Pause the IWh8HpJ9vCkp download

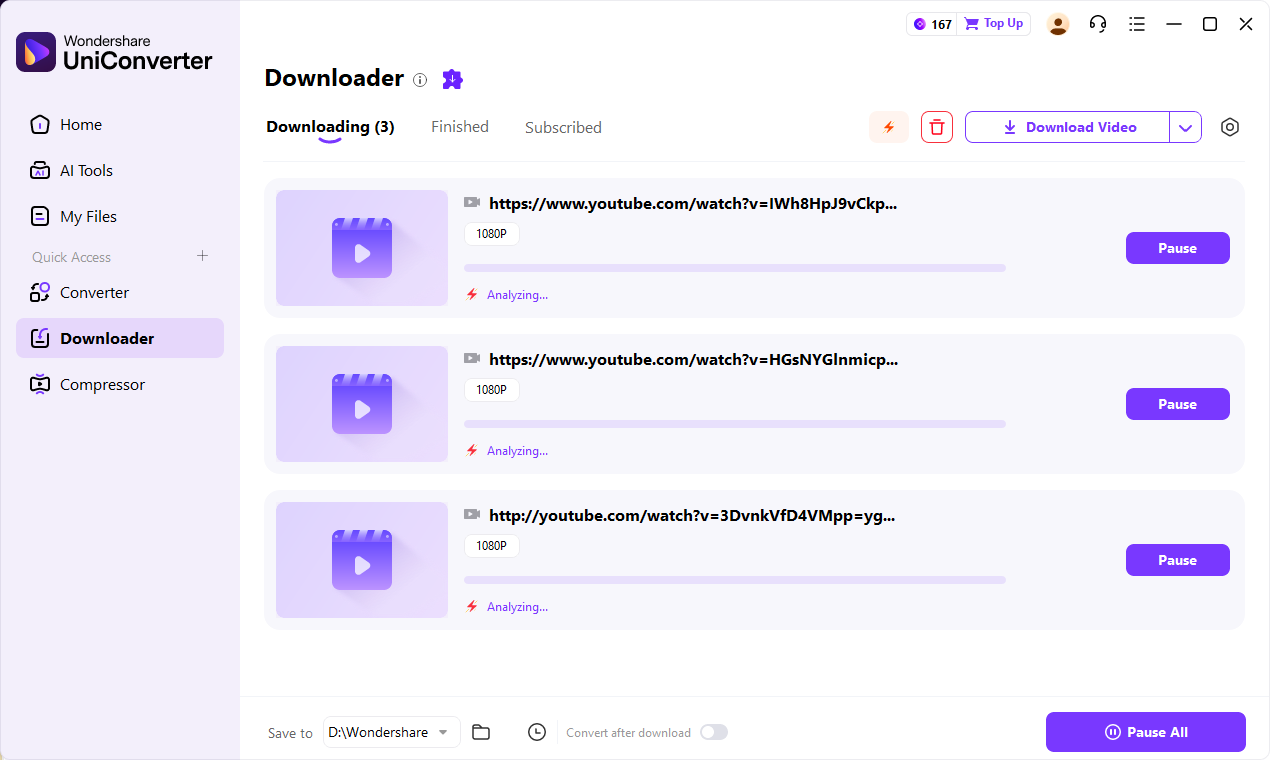tap(1178, 248)
